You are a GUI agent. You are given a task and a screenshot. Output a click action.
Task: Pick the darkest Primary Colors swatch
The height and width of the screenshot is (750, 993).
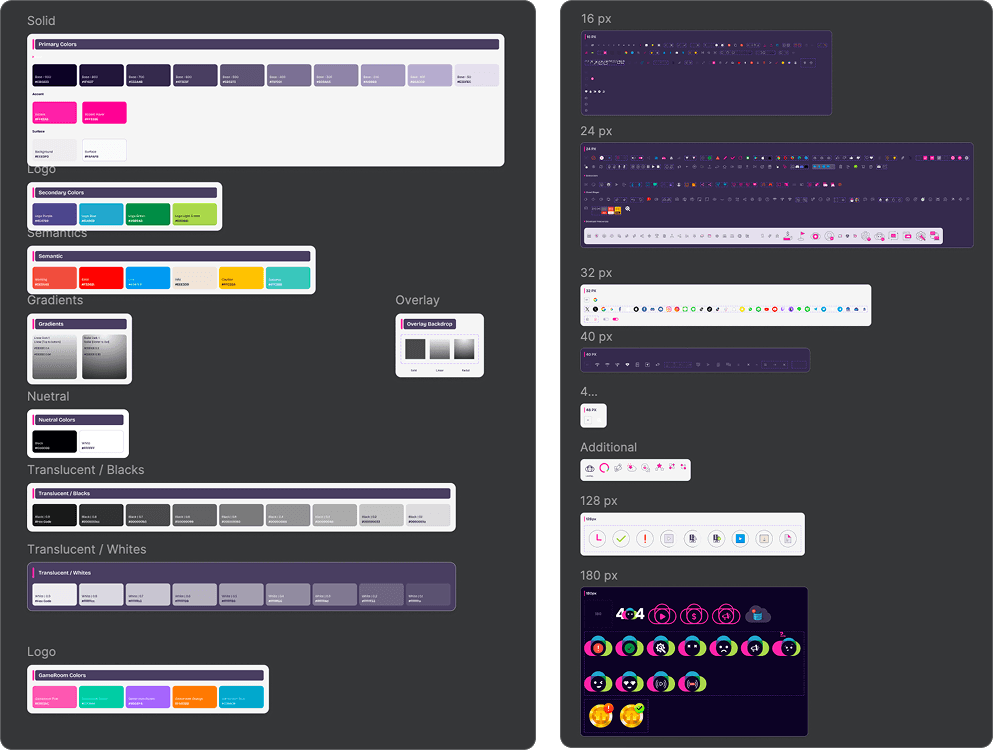click(54, 75)
